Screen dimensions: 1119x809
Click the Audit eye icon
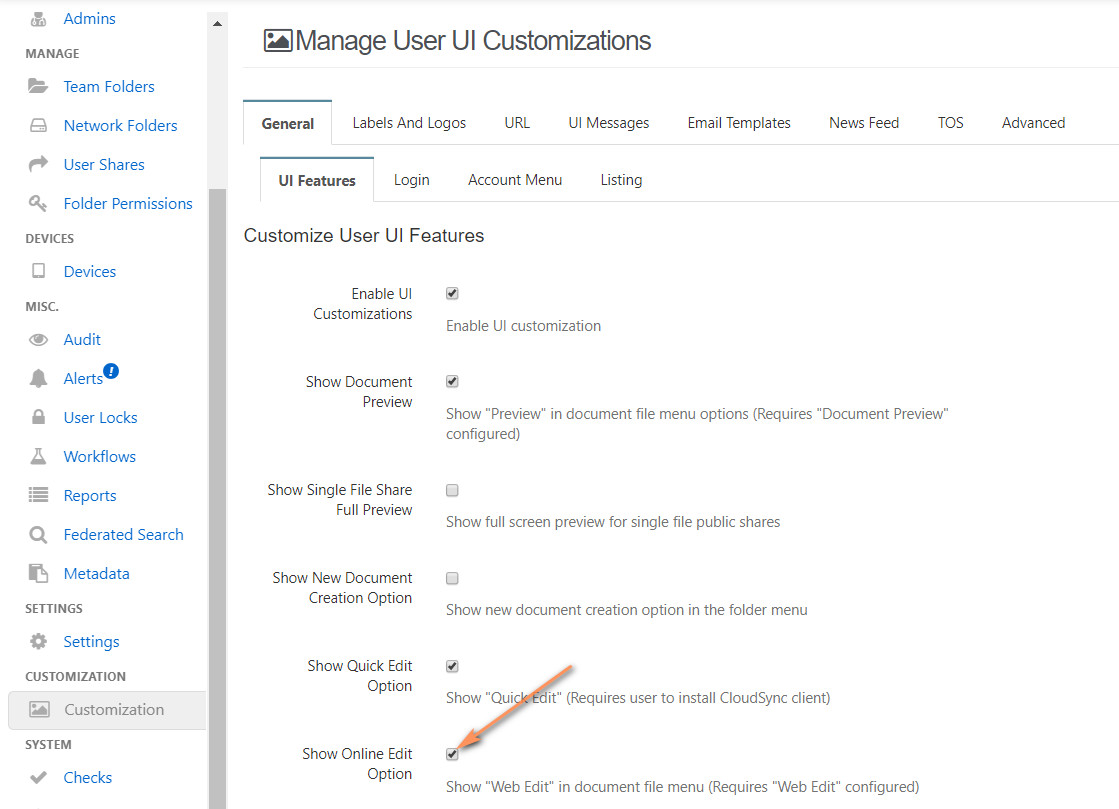click(38, 339)
